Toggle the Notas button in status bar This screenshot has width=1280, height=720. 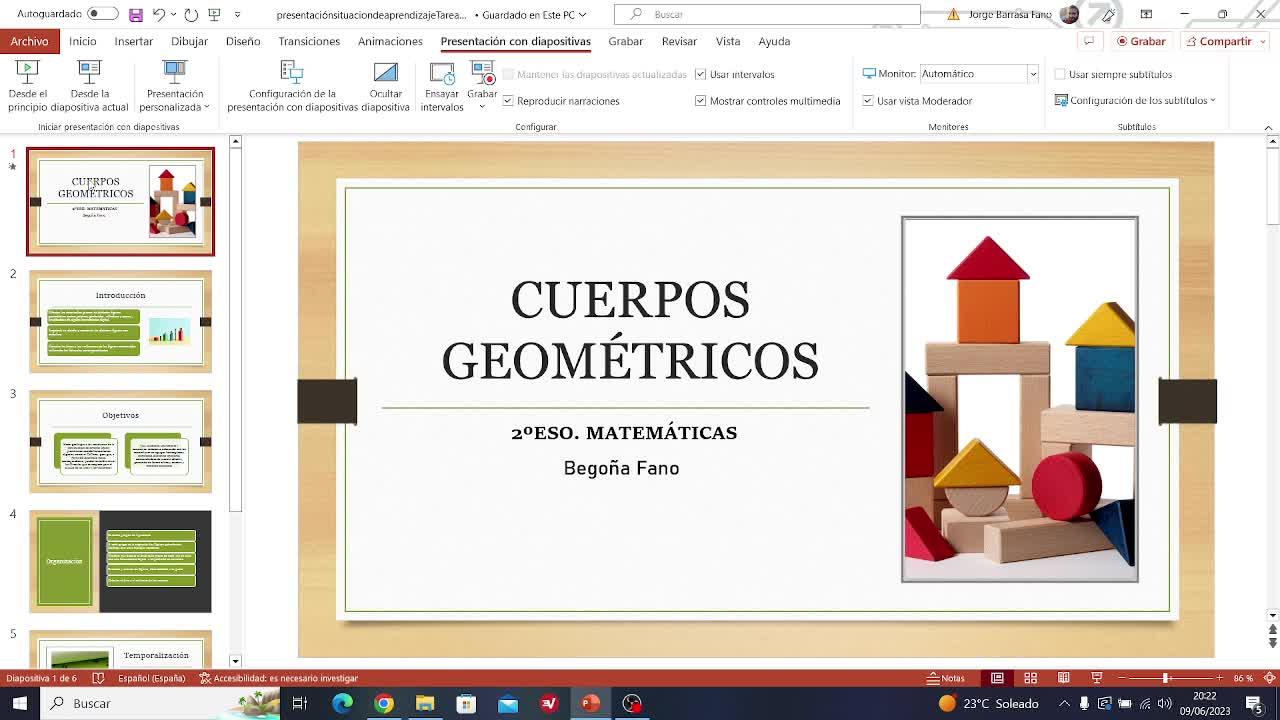point(946,678)
